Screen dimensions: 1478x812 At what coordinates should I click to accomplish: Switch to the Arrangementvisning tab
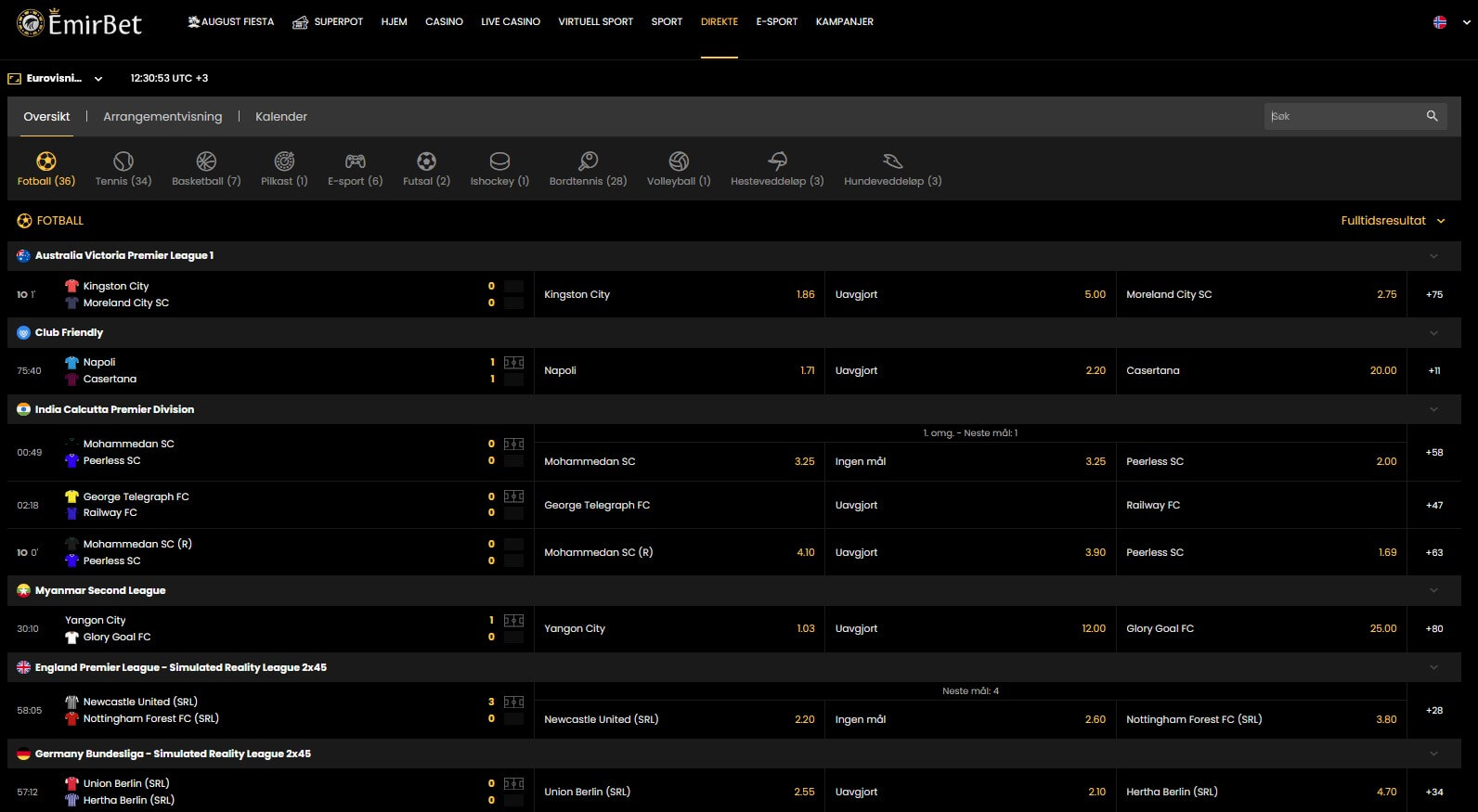[x=162, y=117]
